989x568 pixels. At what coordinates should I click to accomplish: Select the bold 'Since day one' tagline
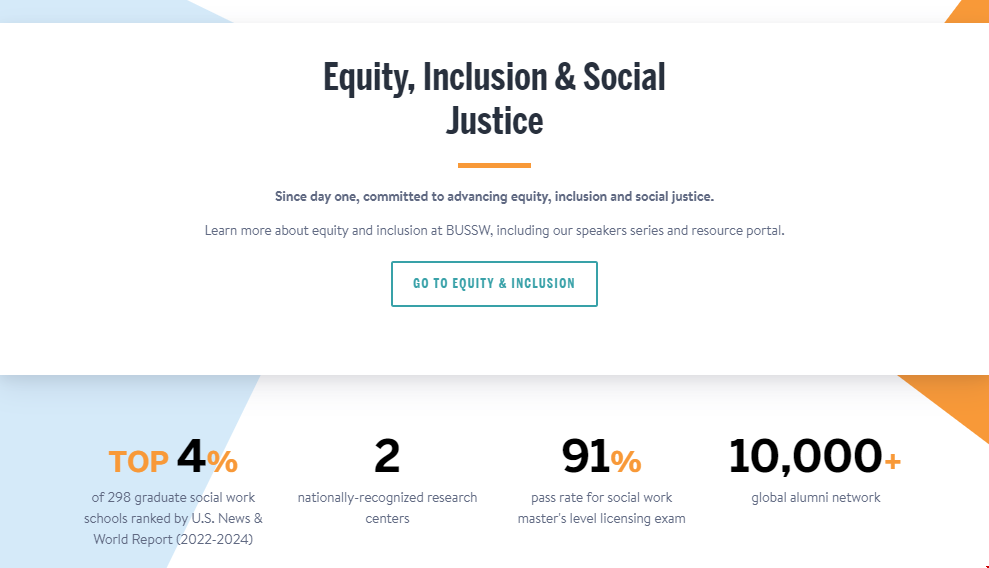494,197
